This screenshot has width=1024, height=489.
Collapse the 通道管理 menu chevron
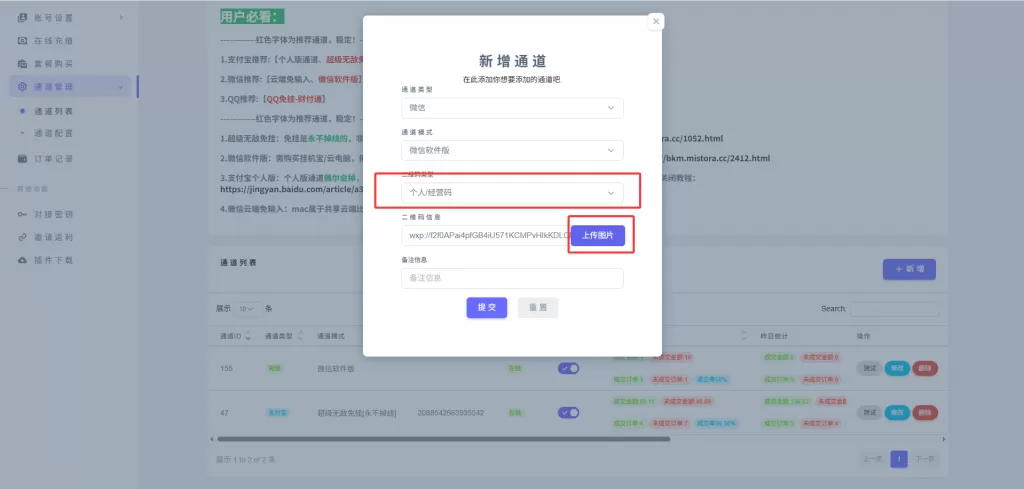[x=120, y=87]
